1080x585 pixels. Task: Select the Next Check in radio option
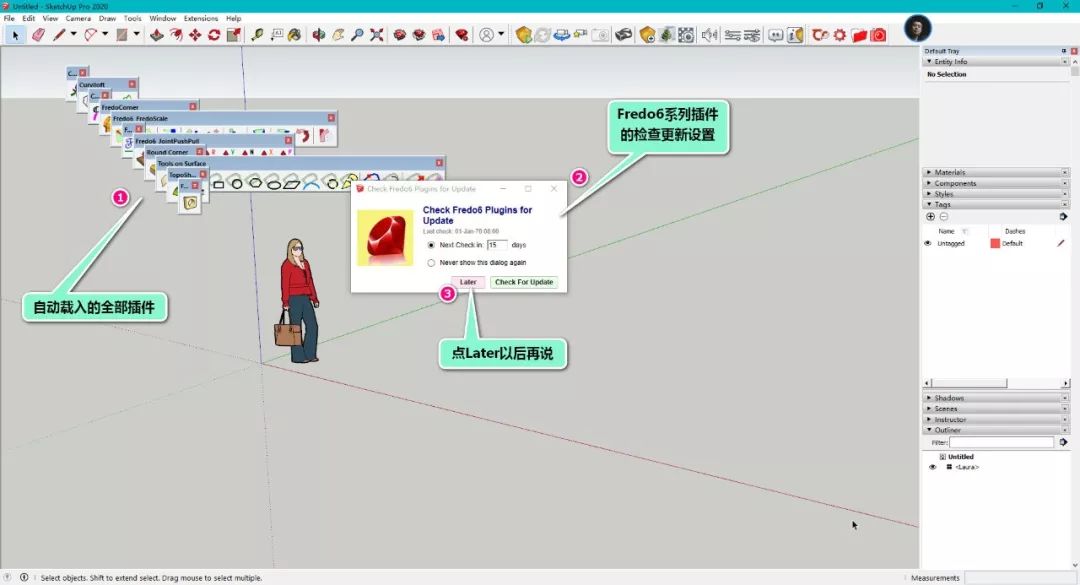pos(431,245)
